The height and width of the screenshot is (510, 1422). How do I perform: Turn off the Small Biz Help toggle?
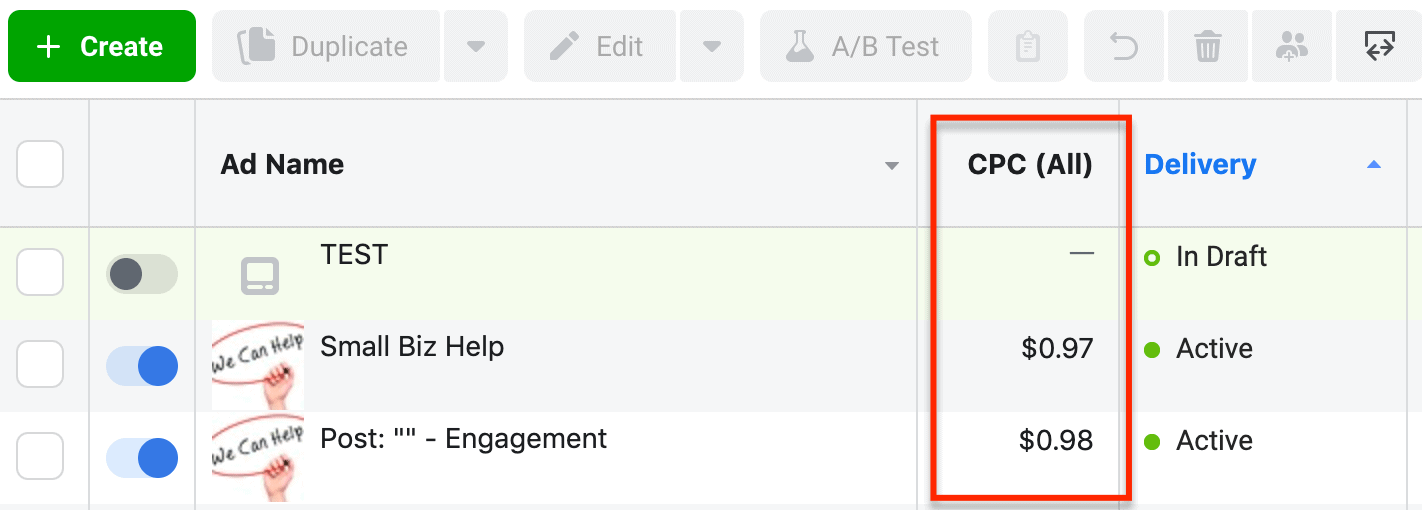(x=142, y=366)
